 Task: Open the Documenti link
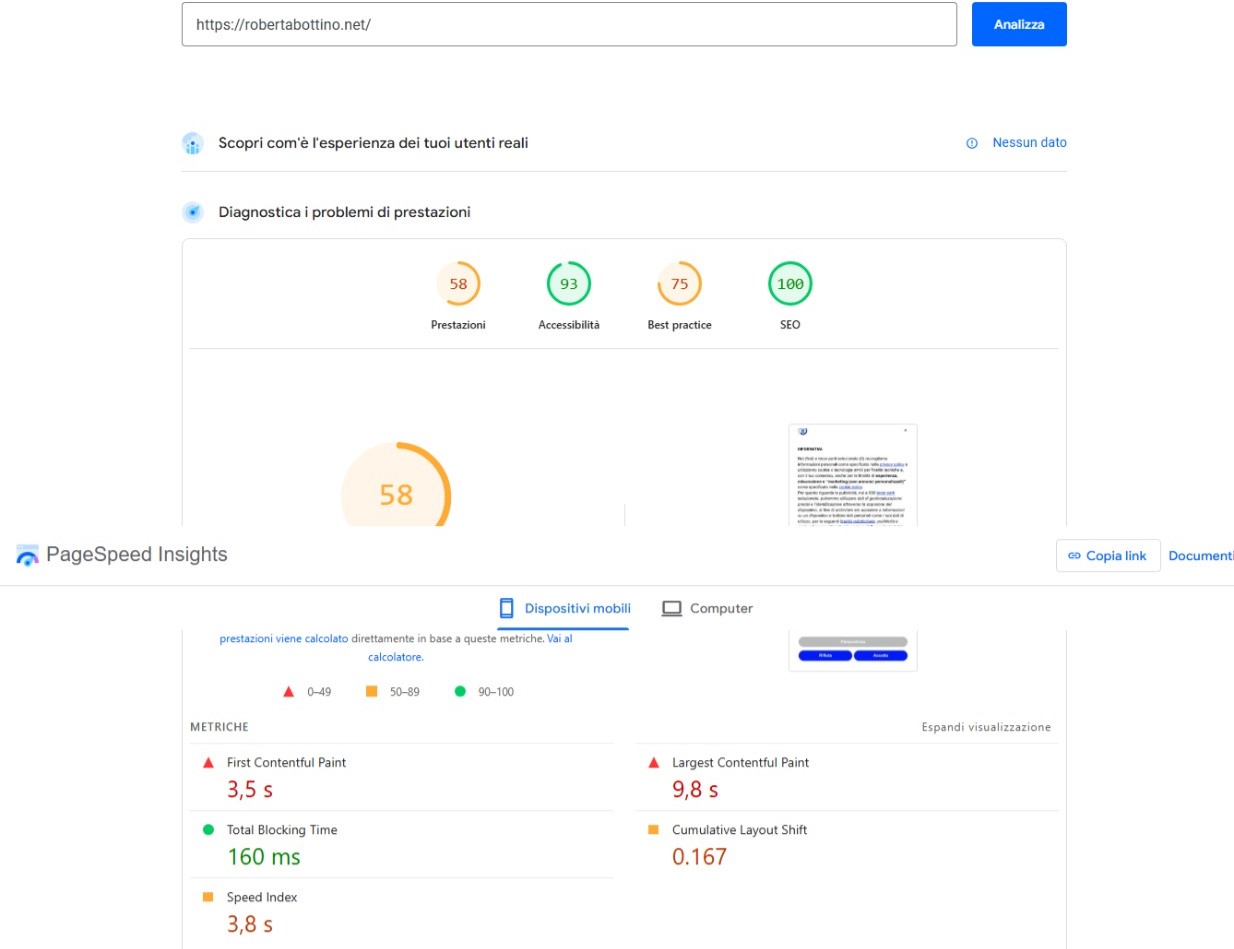(1201, 555)
